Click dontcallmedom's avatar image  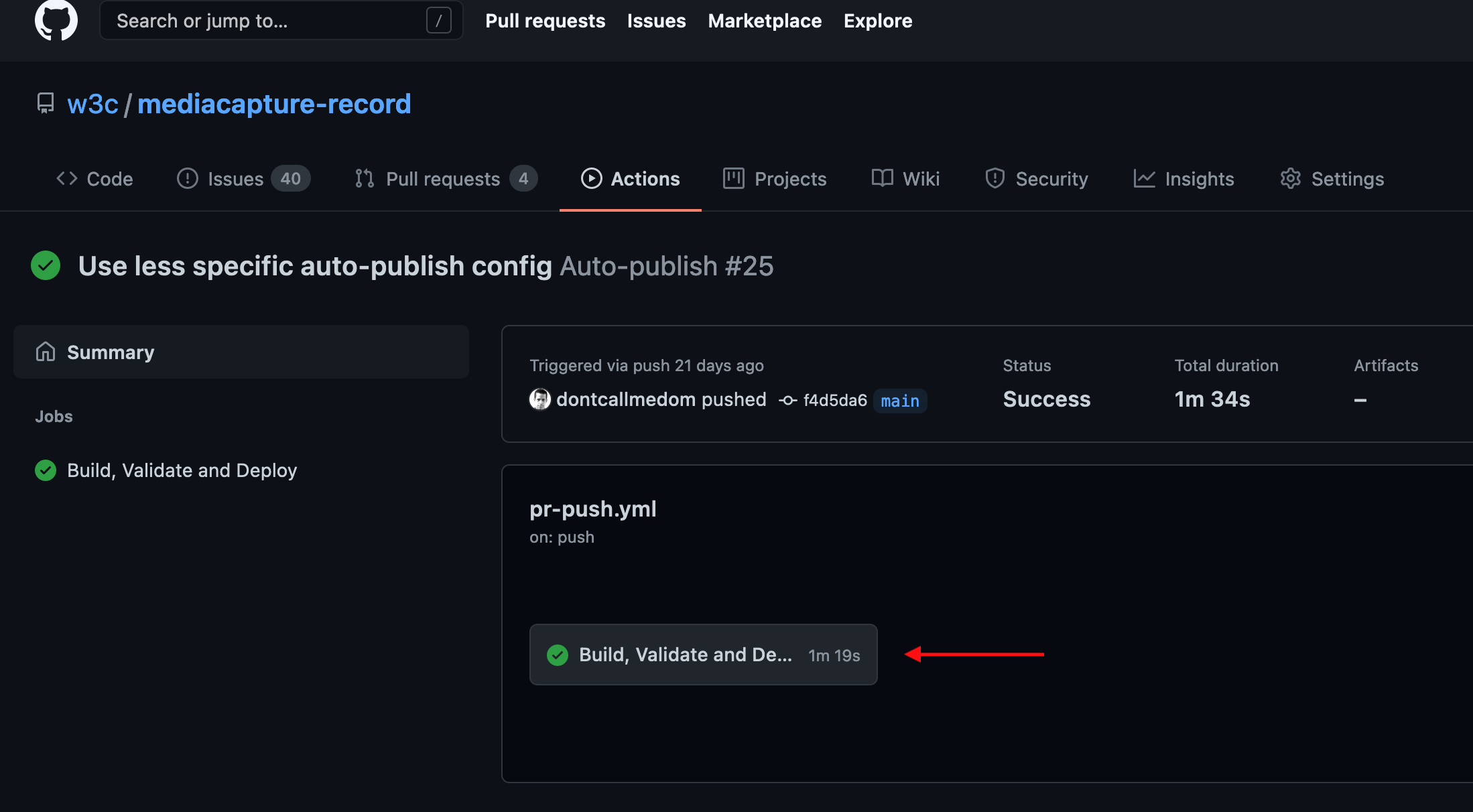[540, 399]
